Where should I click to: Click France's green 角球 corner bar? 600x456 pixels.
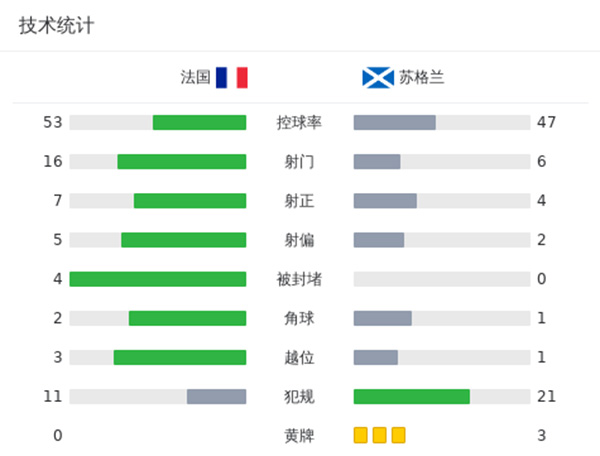(187, 318)
